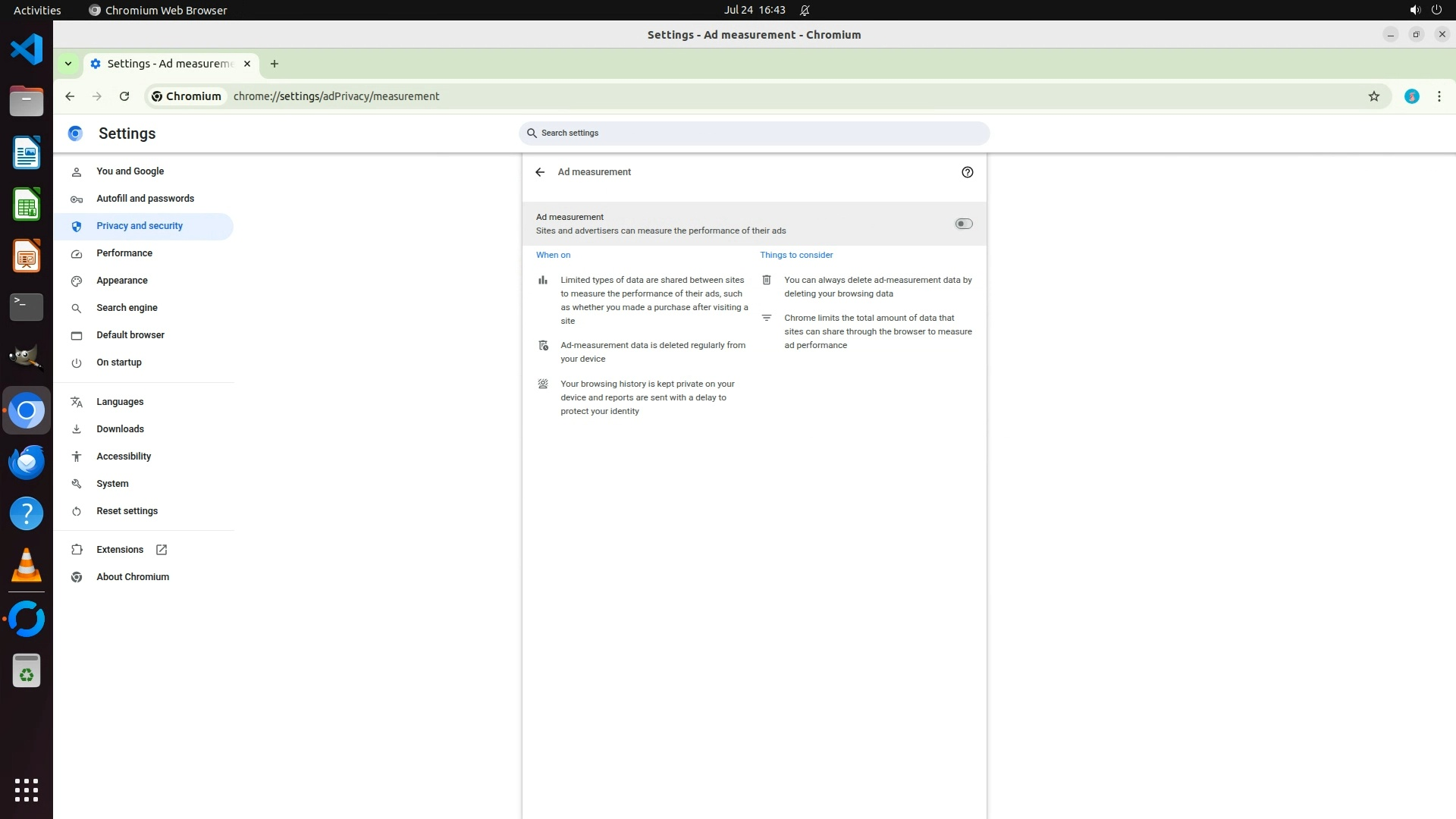Launch Thunderbird from the dock
The image size is (1456, 819).
[x=27, y=462]
